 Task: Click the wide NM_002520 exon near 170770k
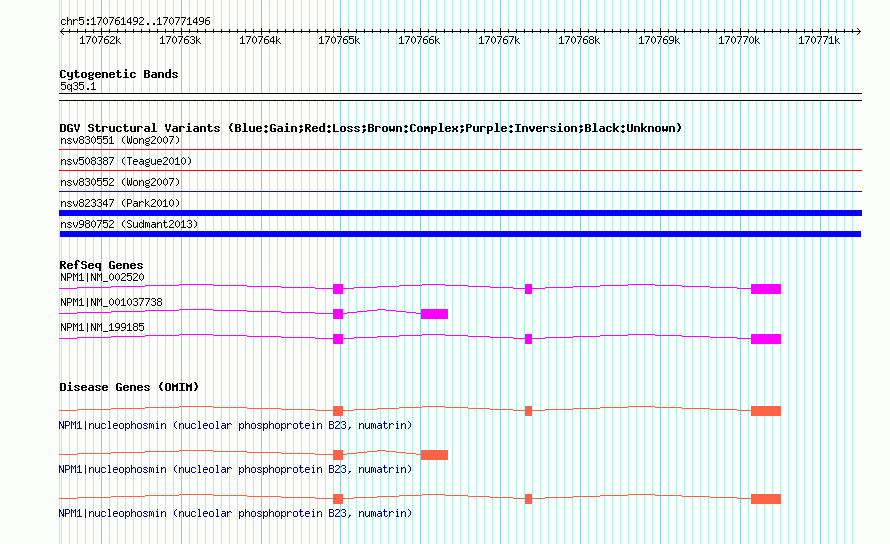766,289
